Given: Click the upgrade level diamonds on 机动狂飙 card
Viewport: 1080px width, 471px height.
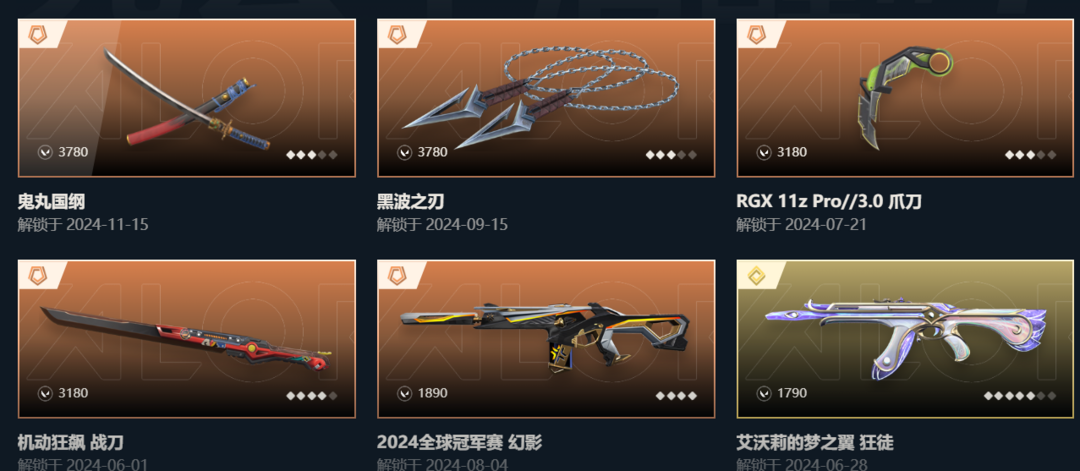Looking at the screenshot, I should tap(312, 396).
